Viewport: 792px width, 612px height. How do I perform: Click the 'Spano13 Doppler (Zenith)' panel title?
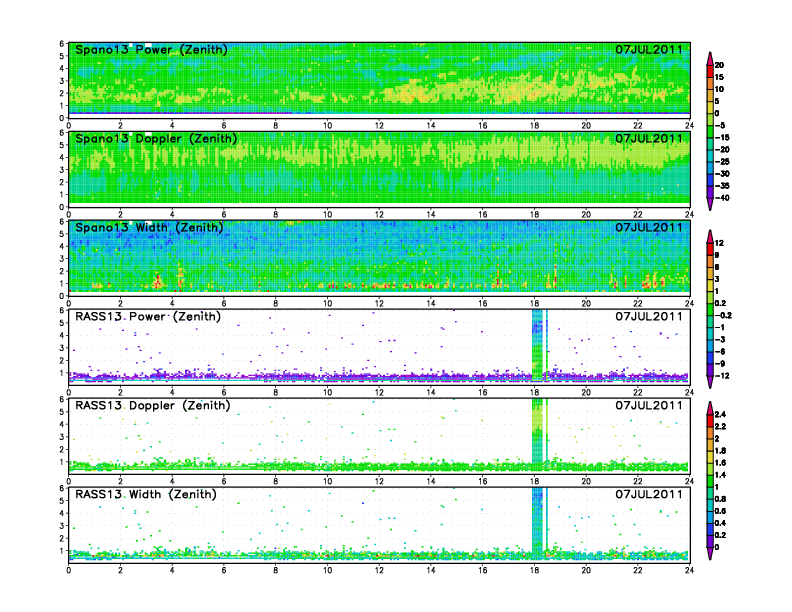click(x=156, y=138)
